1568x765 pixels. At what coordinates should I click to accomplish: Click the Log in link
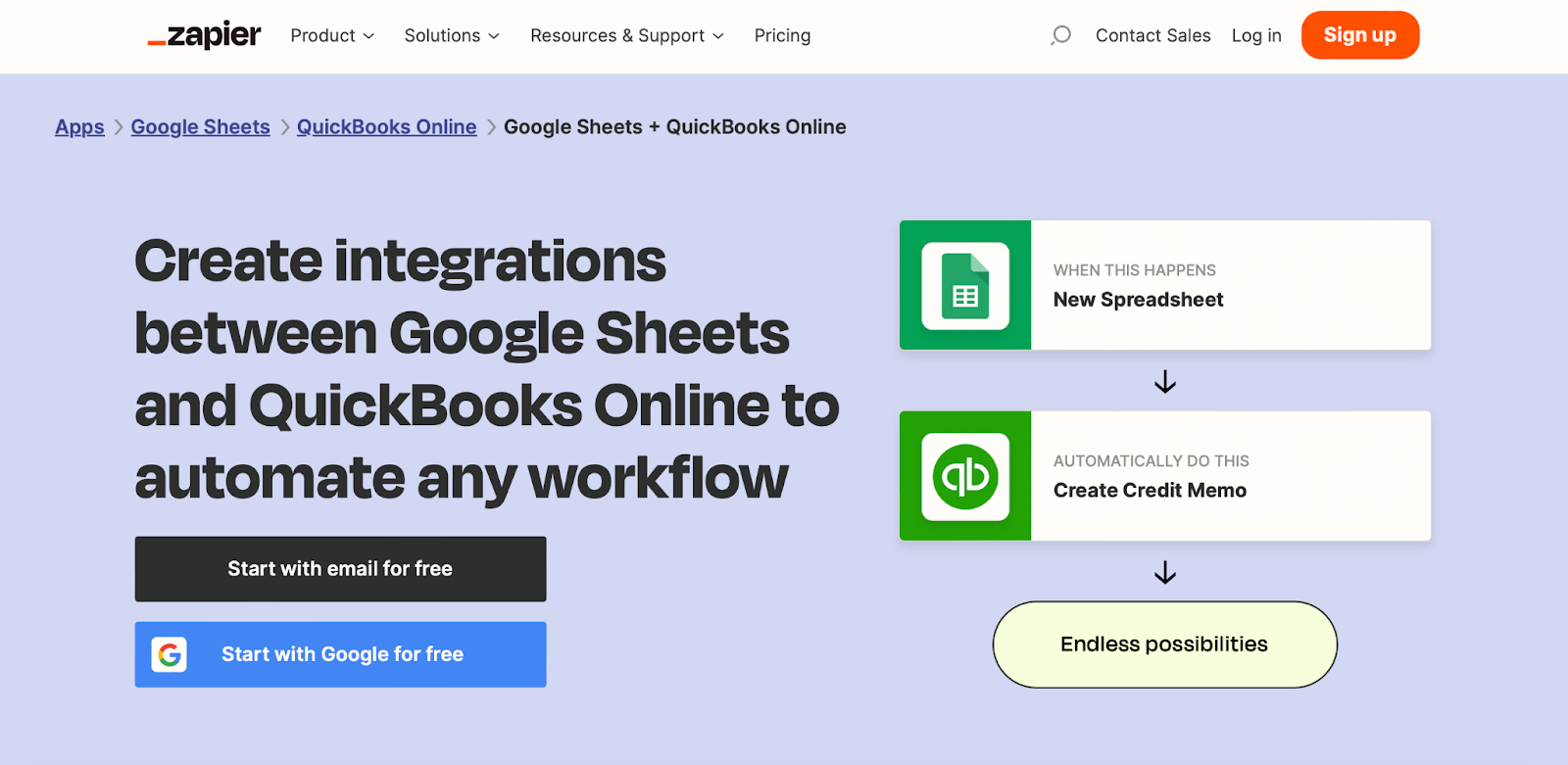(x=1256, y=35)
